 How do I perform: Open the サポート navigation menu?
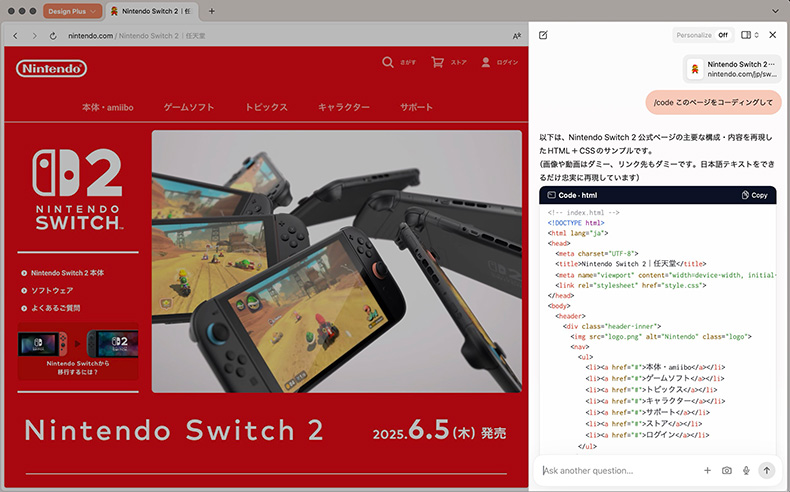point(416,107)
